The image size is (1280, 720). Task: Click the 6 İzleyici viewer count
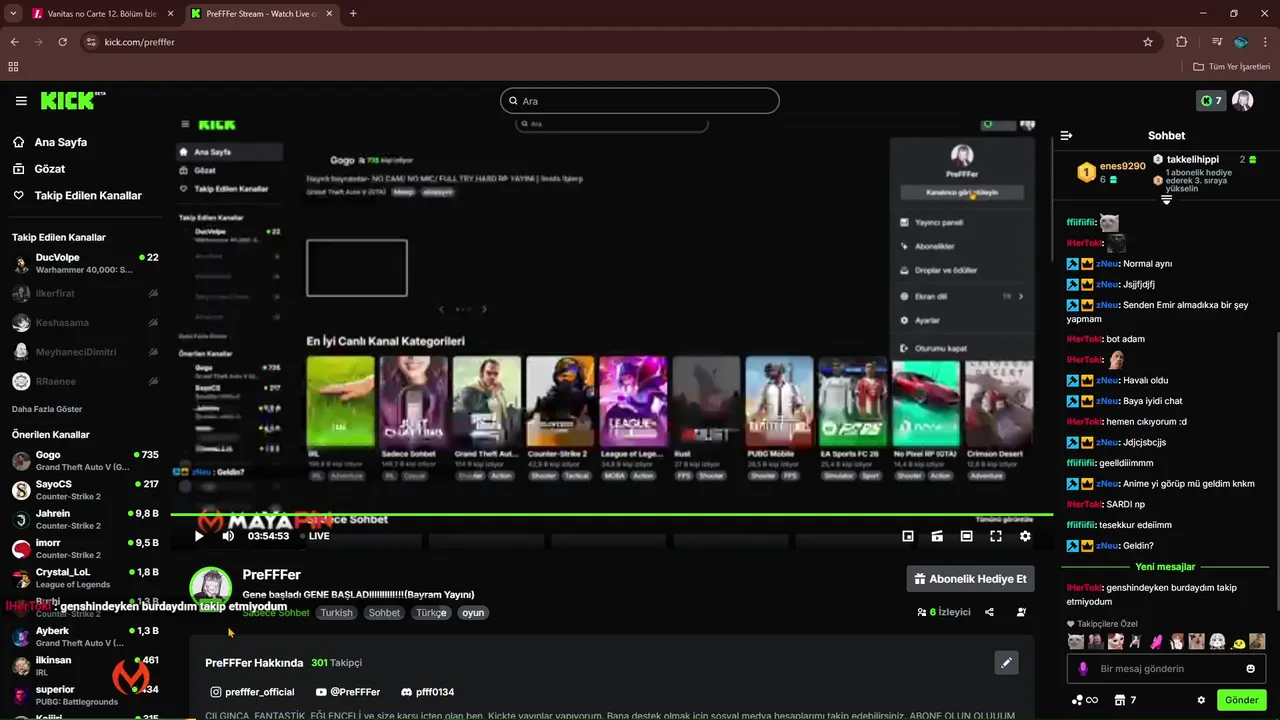(944, 612)
